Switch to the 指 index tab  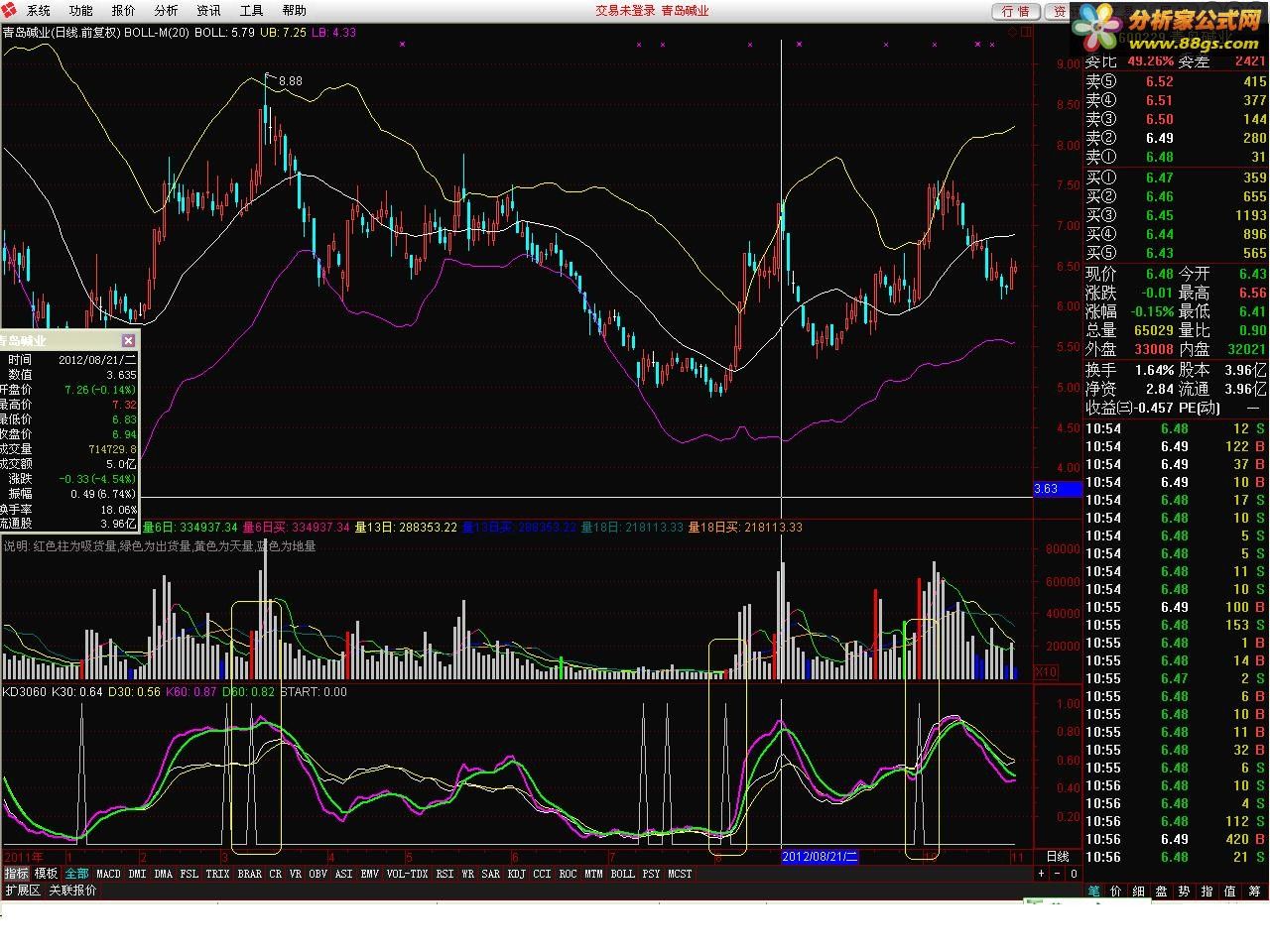pos(1207,892)
